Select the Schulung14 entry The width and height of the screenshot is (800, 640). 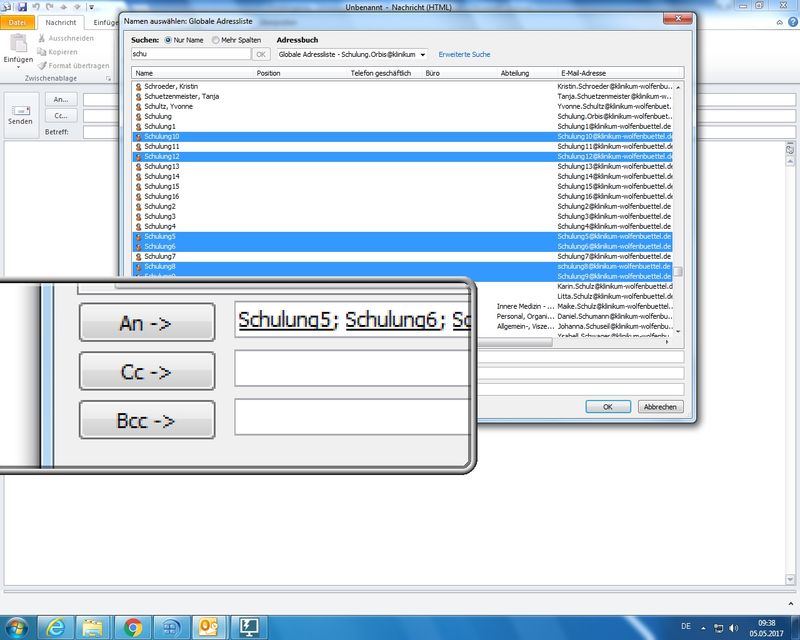point(402,177)
